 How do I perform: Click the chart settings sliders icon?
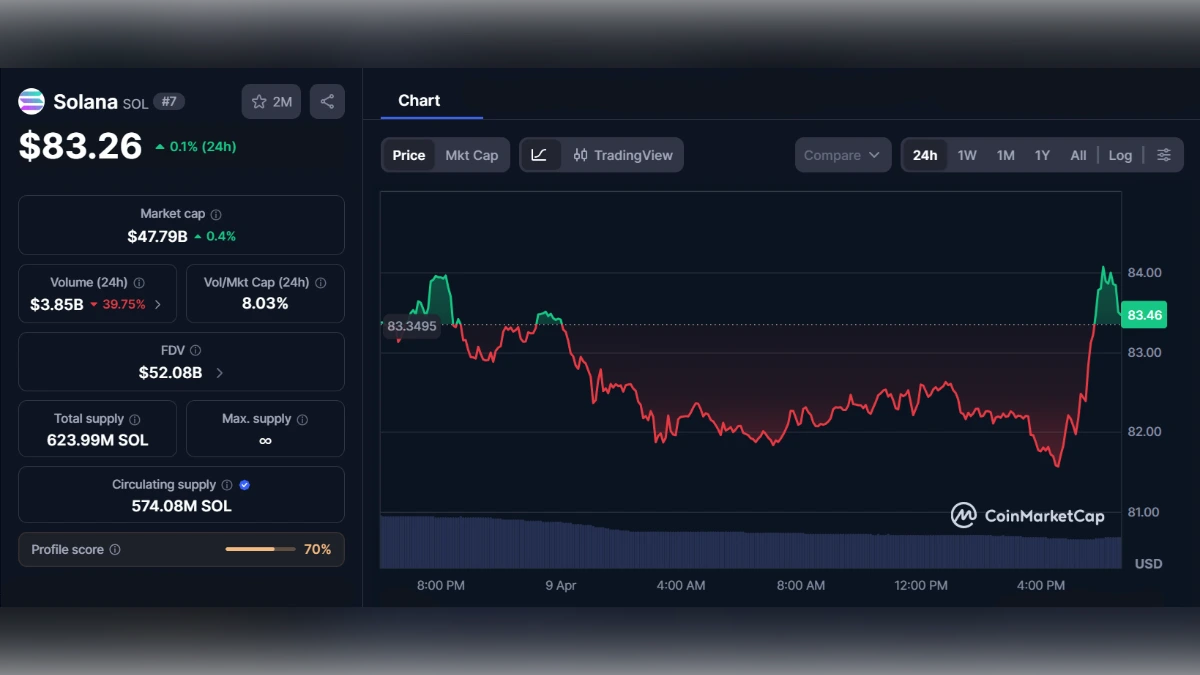[x=1163, y=155]
